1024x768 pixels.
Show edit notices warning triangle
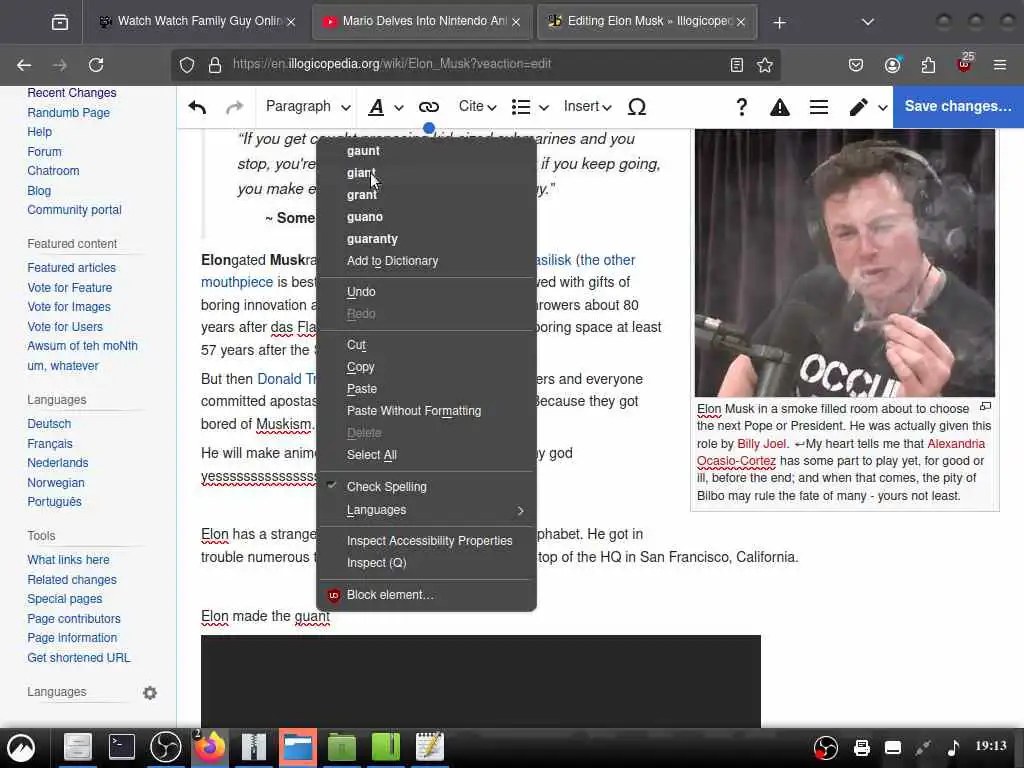(x=779, y=107)
